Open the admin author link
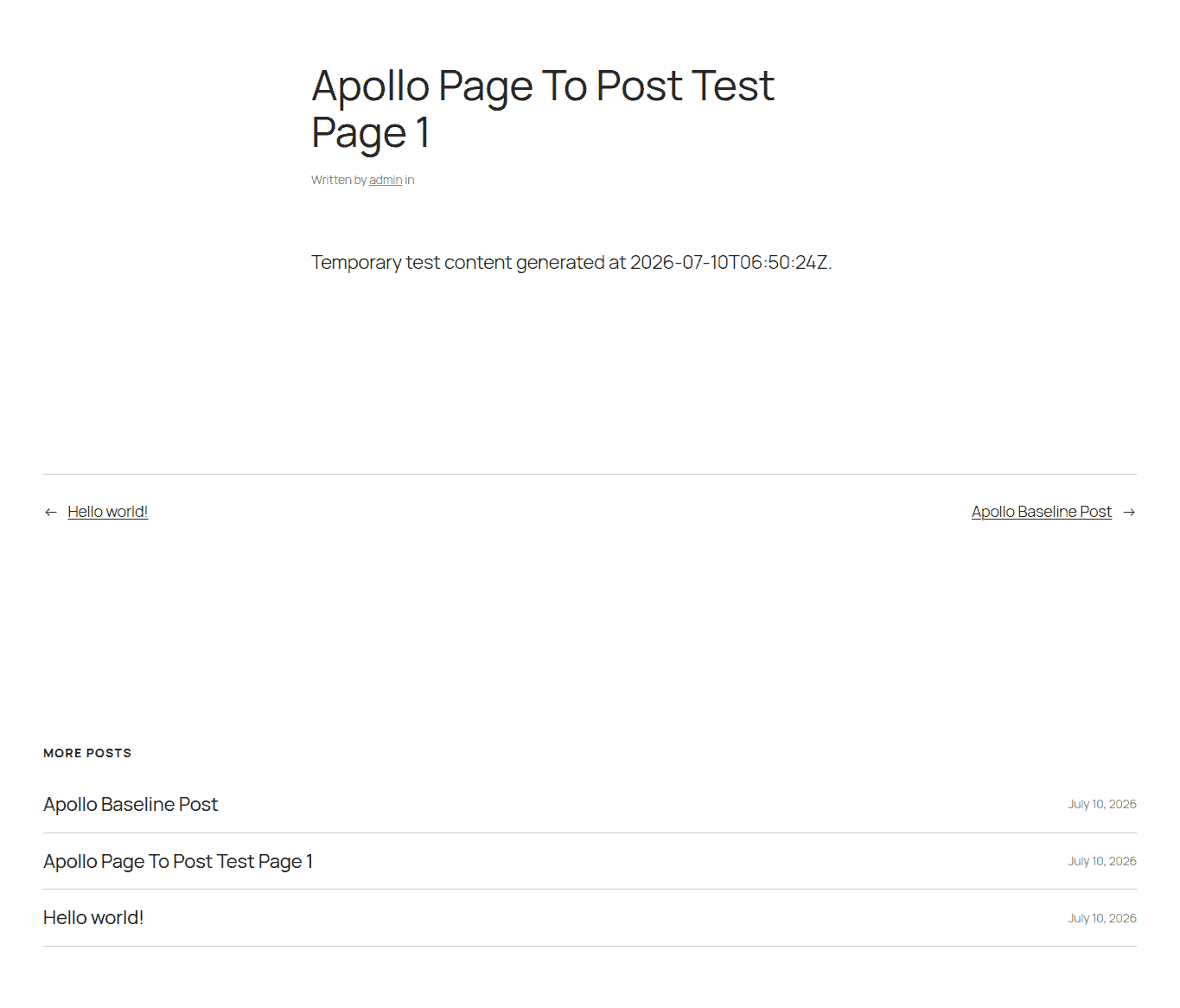 (386, 180)
